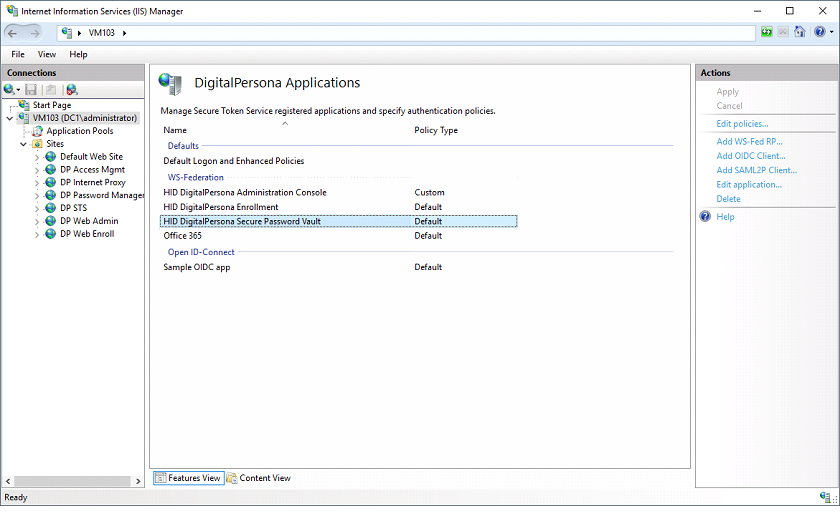Click the Home icon in the address bar
This screenshot has height=519, width=840.
(799, 33)
